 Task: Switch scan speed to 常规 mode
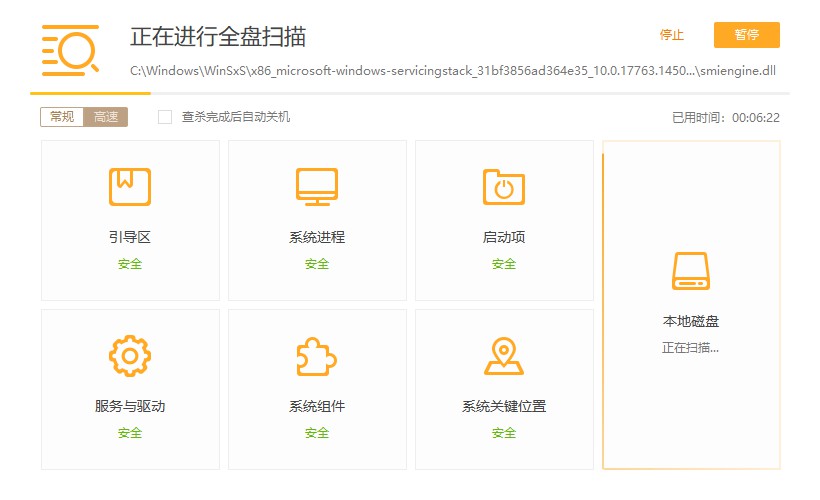(x=62, y=117)
